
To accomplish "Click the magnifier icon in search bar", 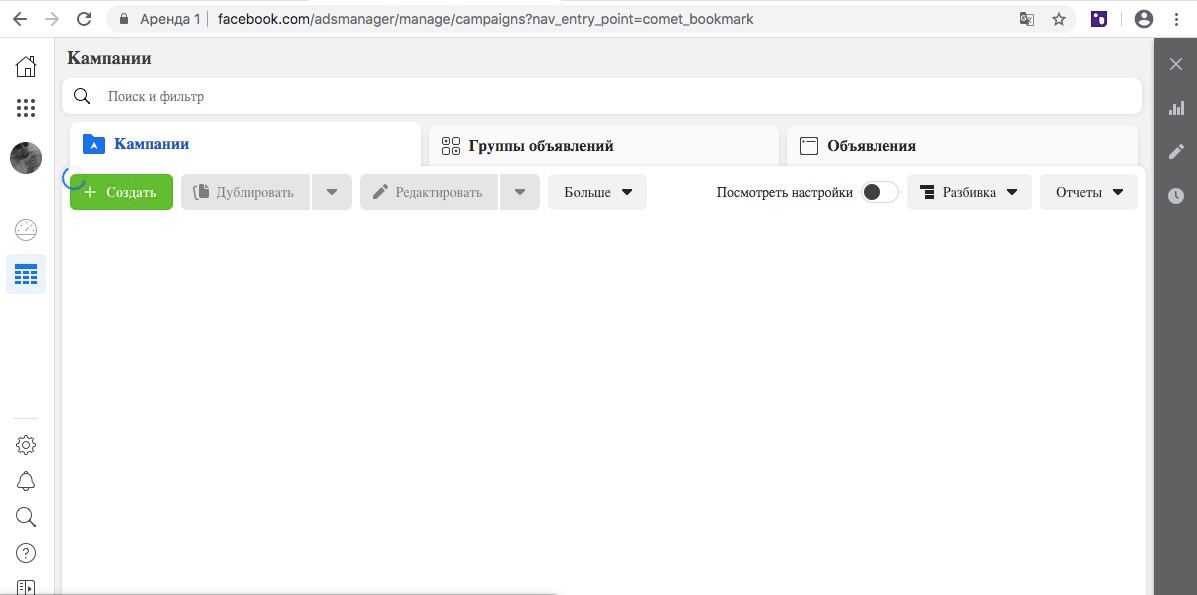I will tap(82, 96).
